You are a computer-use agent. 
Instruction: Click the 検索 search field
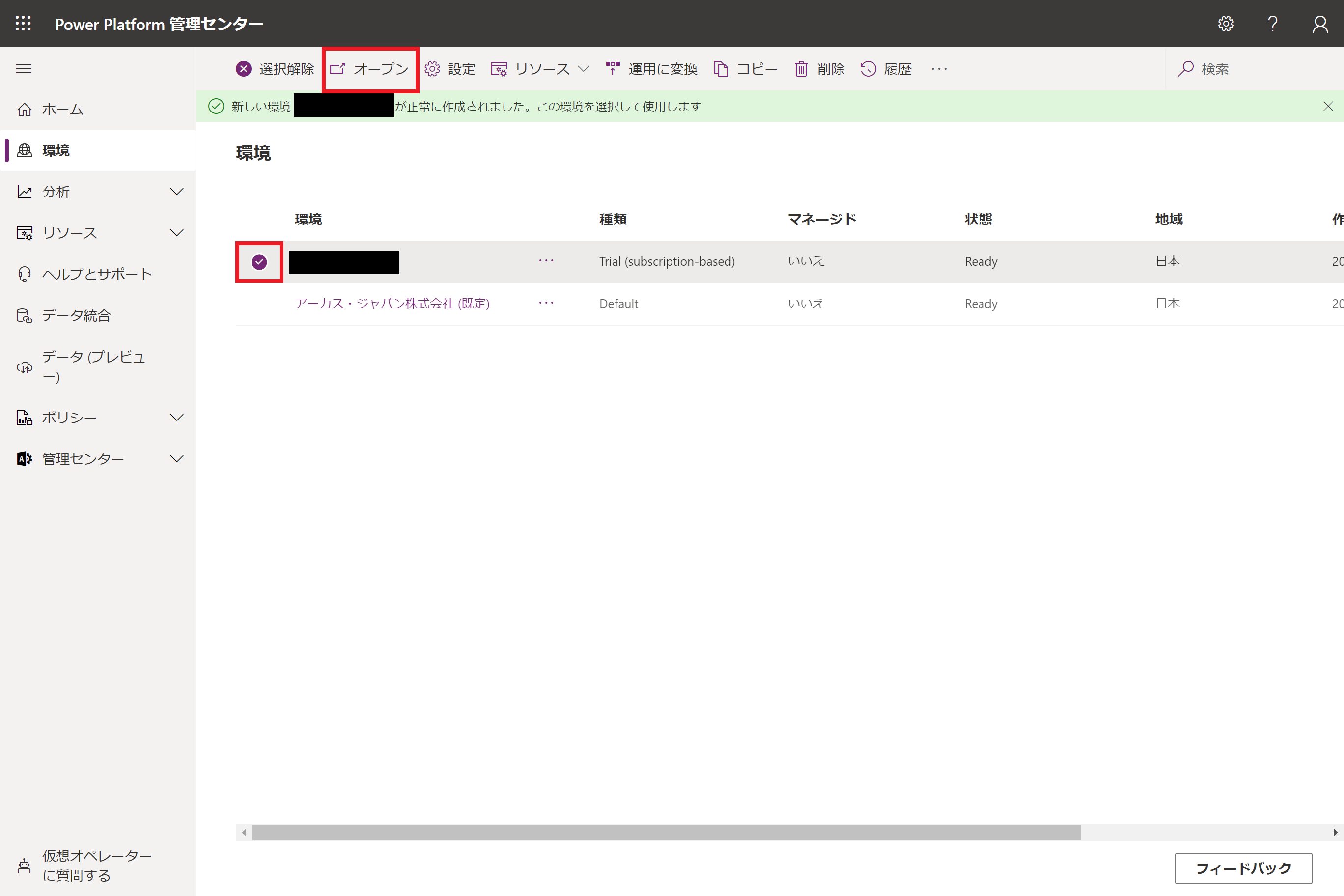[x=1254, y=69]
